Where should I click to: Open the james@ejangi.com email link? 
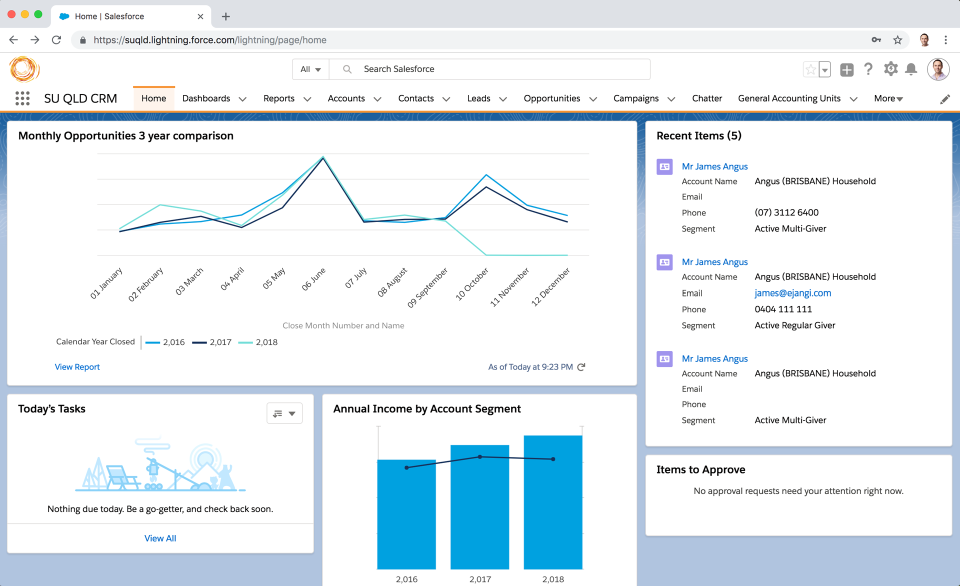[792, 293]
